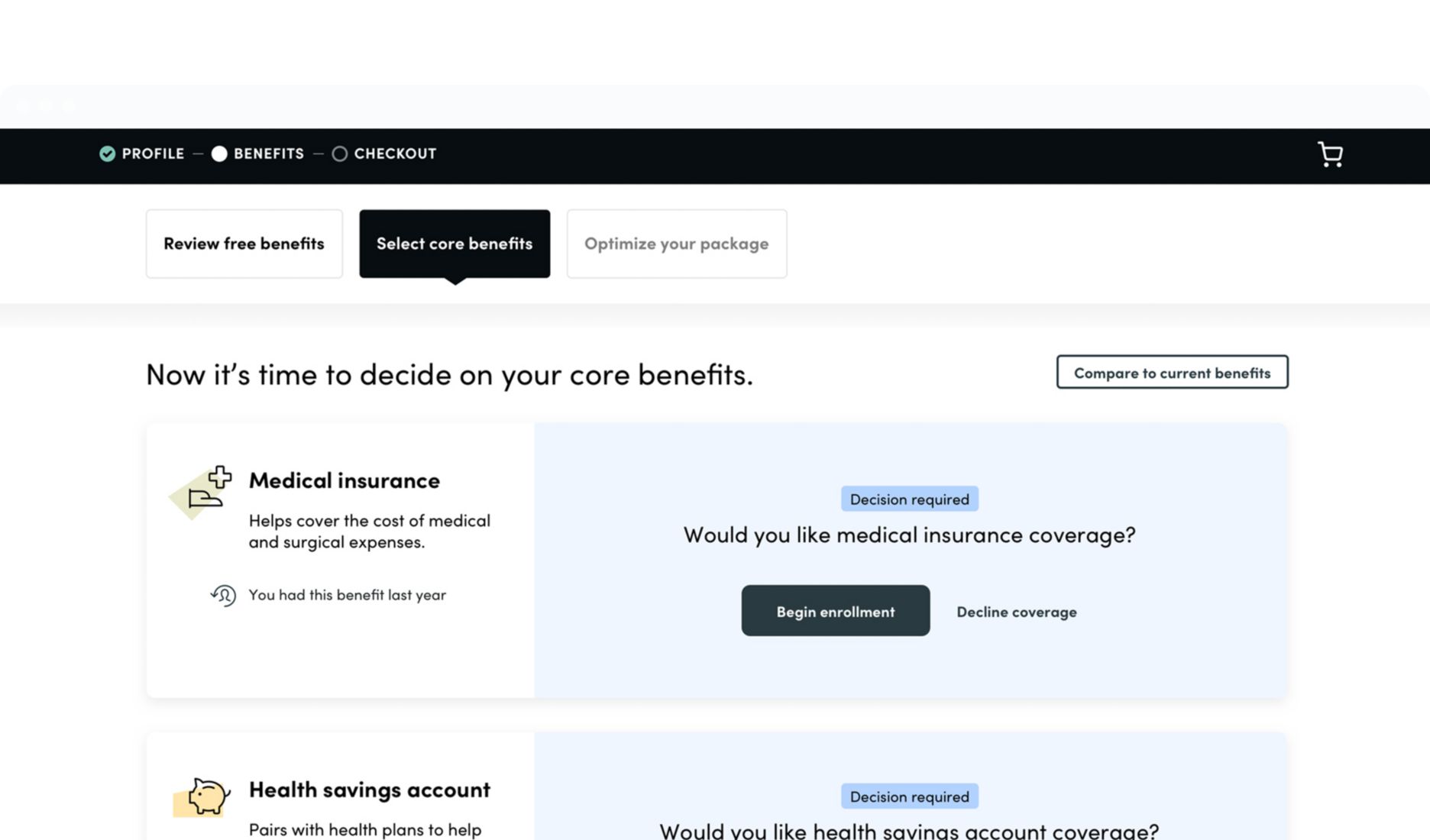Click health savings Decision required badge

pyautogui.click(x=909, y=796)
